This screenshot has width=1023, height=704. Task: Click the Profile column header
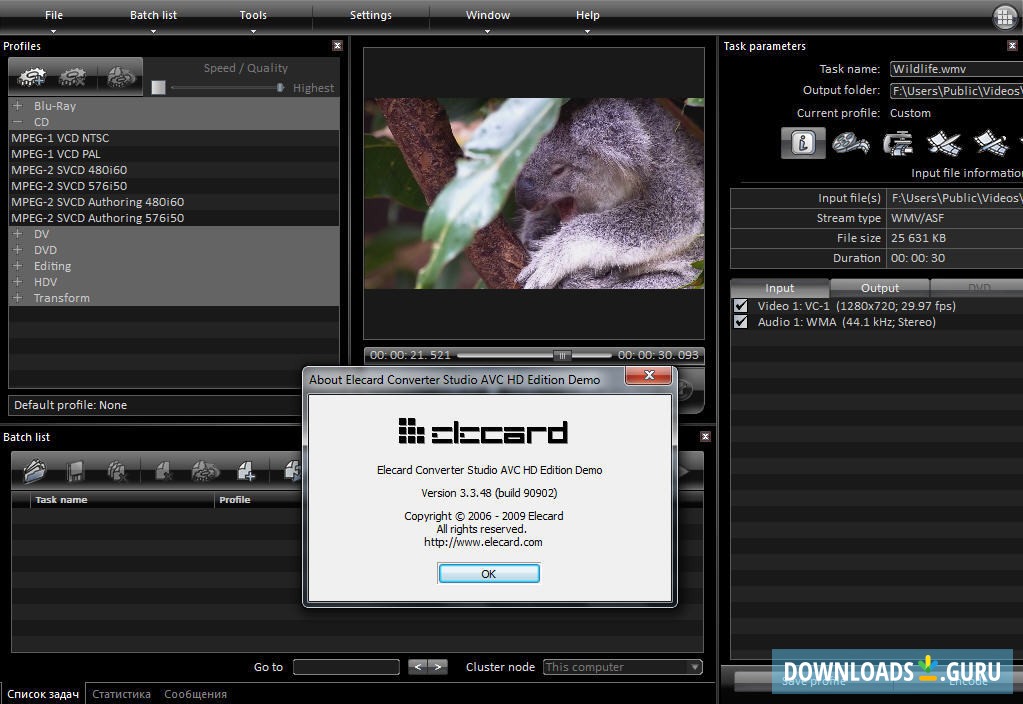click(258, 500)
